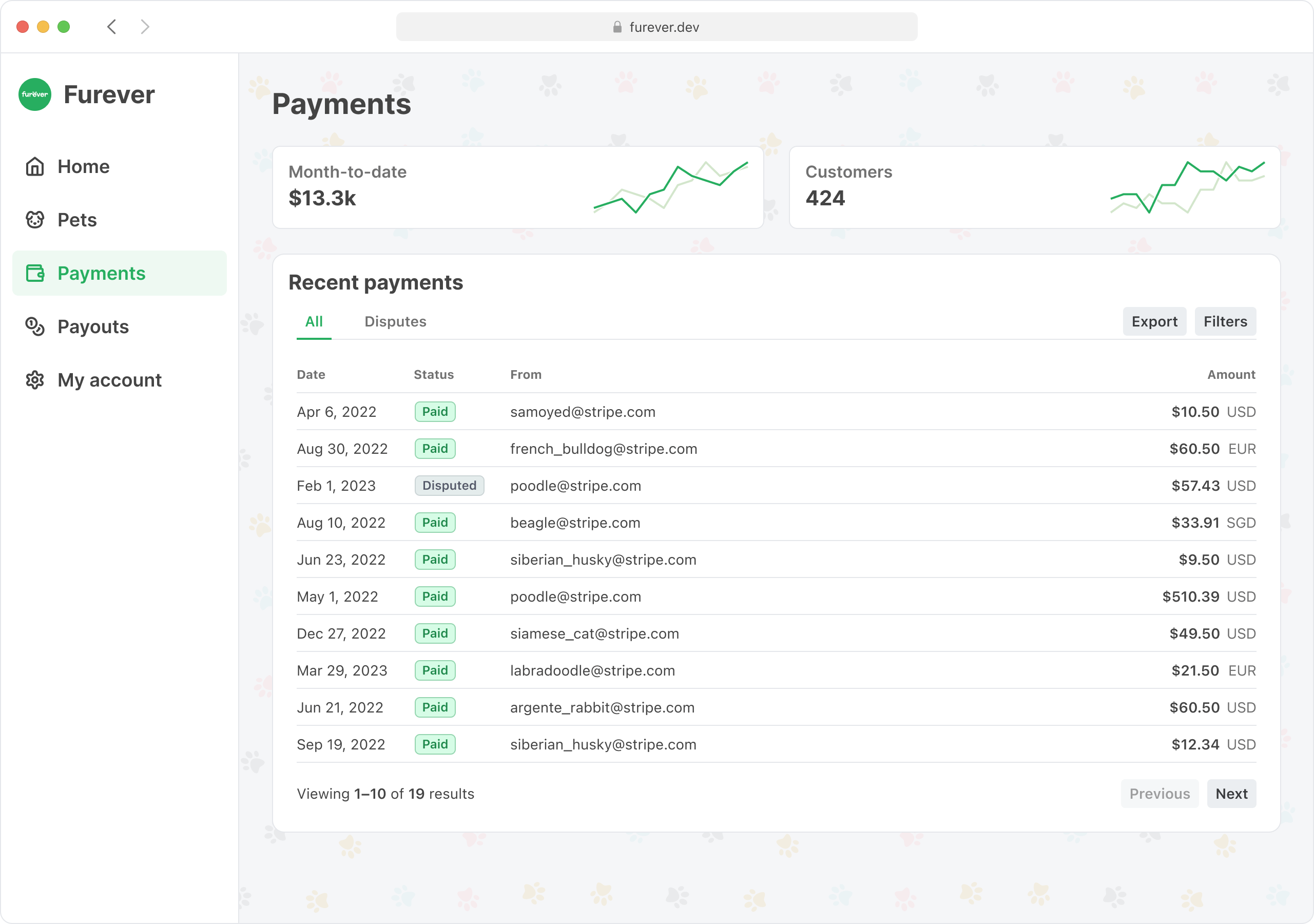Image resolution: width=1314 pixels, height=924 pixels.
Task: Open My account via gear icon
Action: (x=35, y=379)
